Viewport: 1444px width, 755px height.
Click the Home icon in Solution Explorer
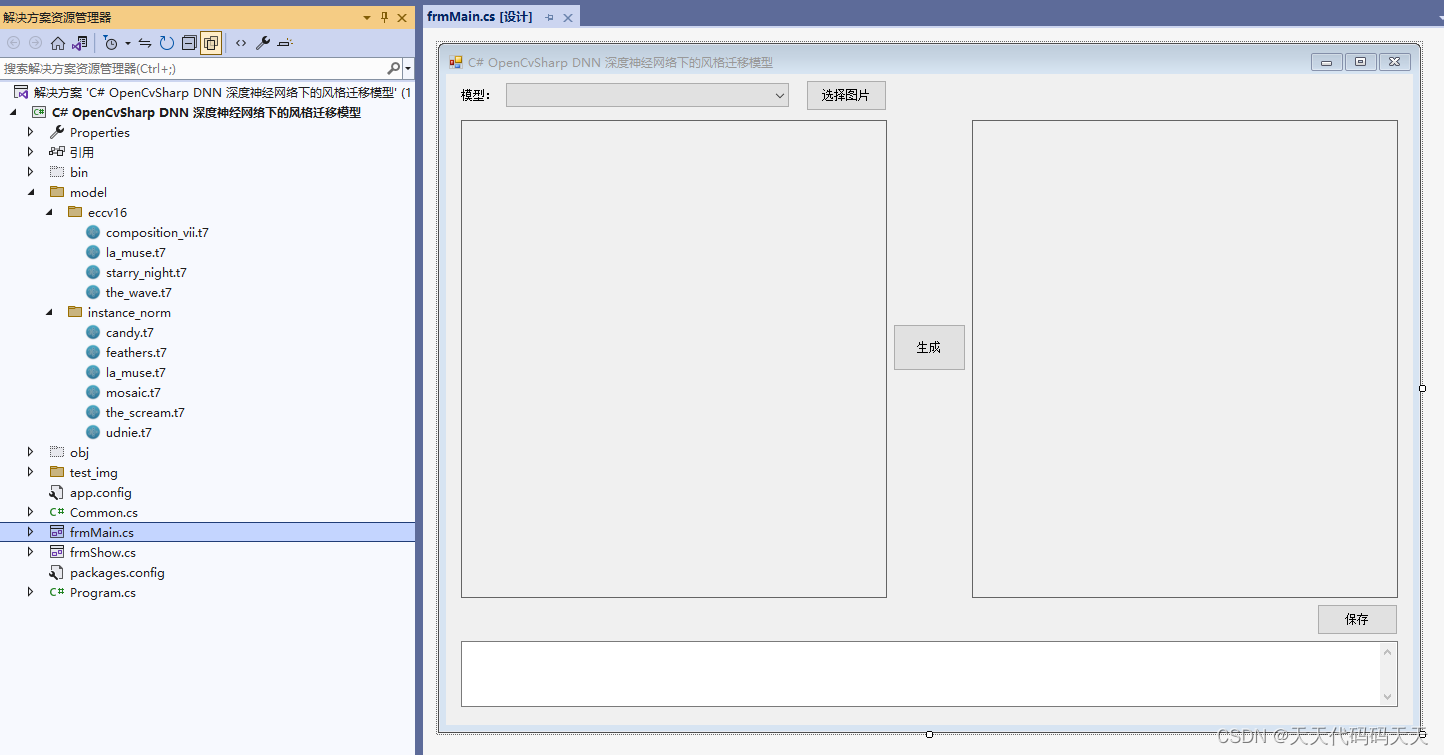tap(58, 43)
